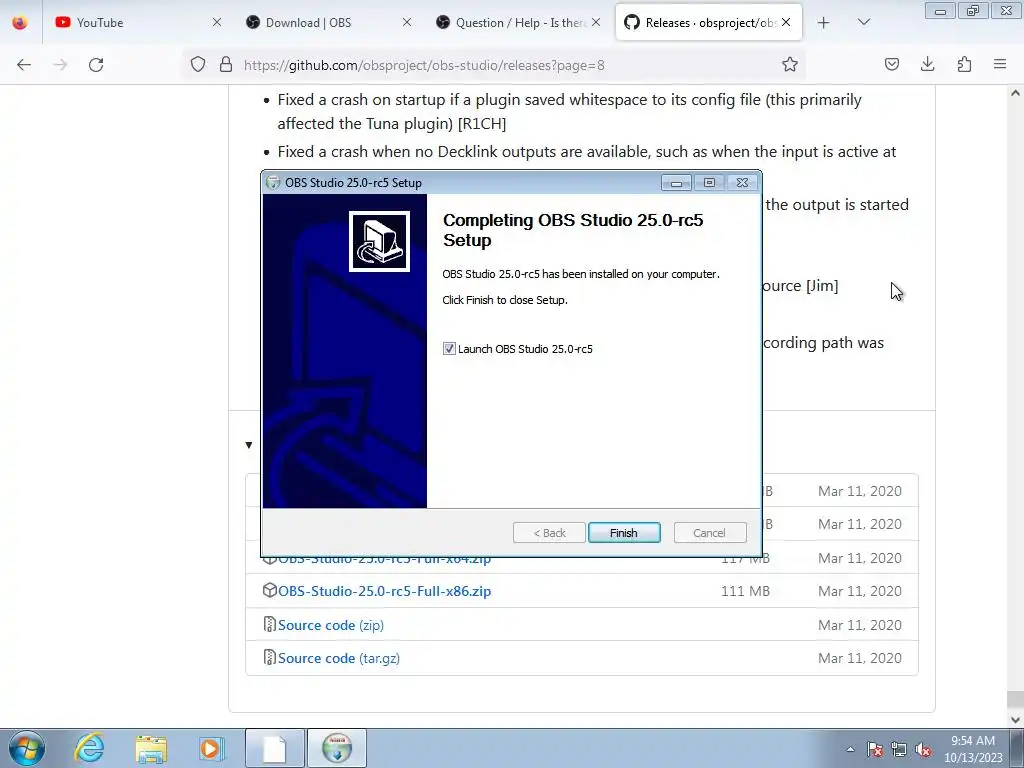The height and width of the screenshot is (768, 1024).
Task: Click the blank document taskbar item
Action: (x=275, y=748)
